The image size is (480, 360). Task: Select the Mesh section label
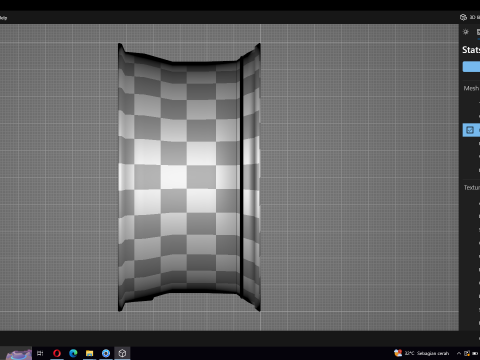click(471, 88)
